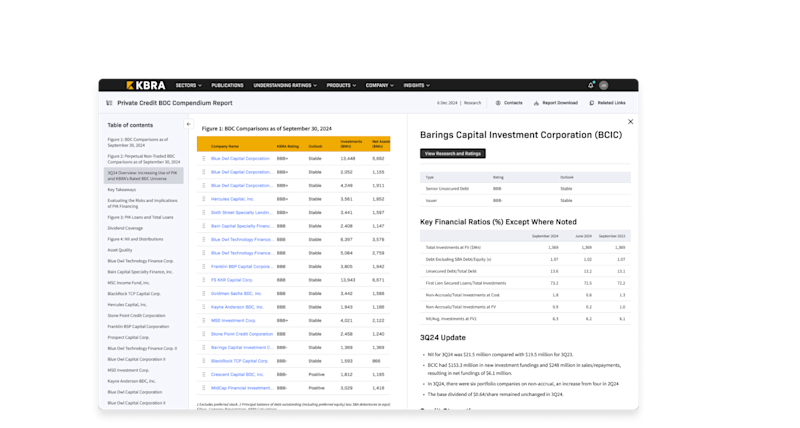Go to Prospect Capital Corp. contents entry
This screenshot has height=428, width=800.
click(x=128, y=338)
